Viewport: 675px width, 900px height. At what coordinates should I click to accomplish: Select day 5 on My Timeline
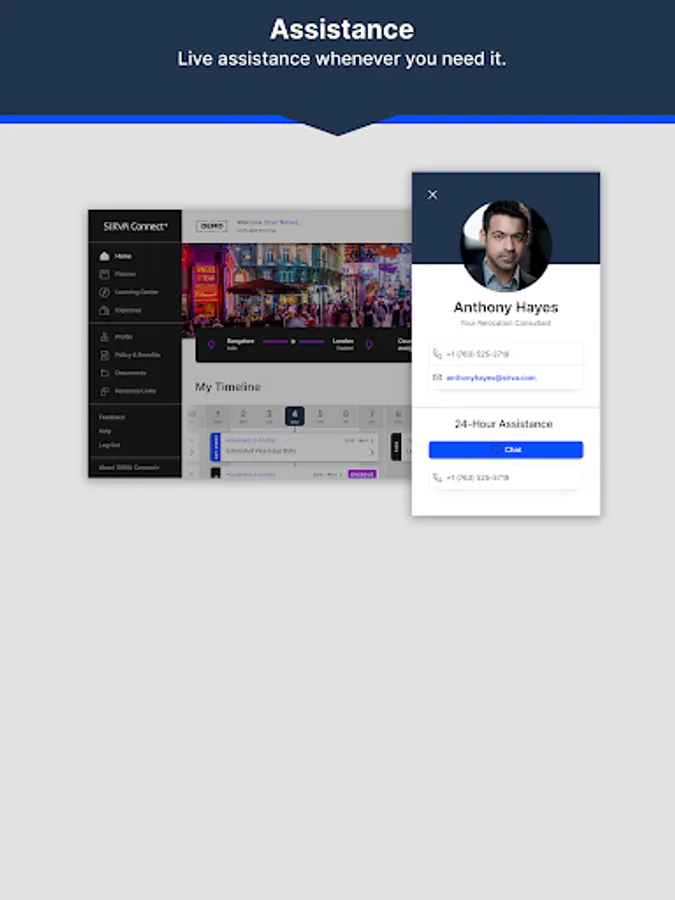pyautogui.click(x=320, y=416)
